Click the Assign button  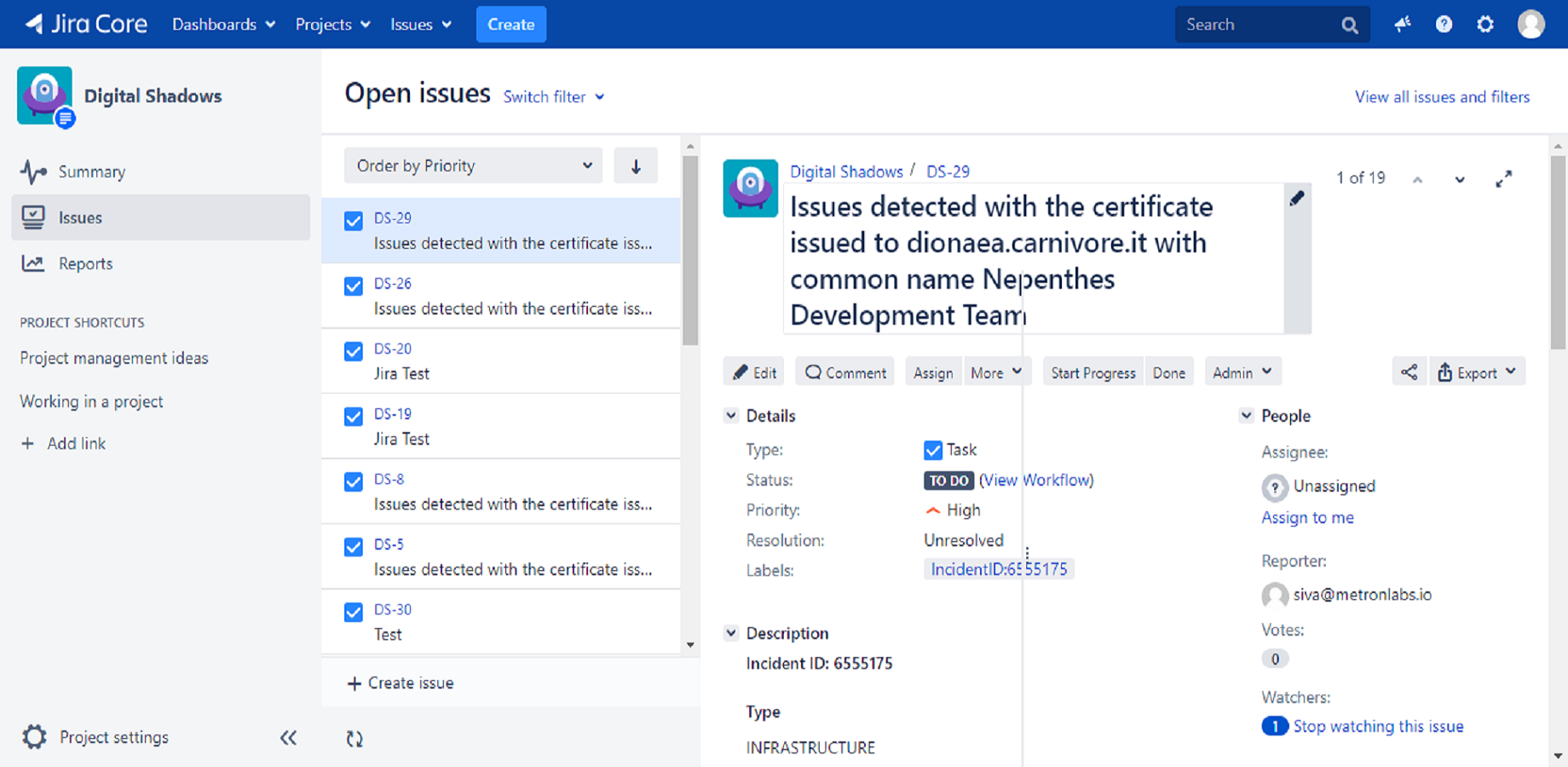tap(933, 372)
